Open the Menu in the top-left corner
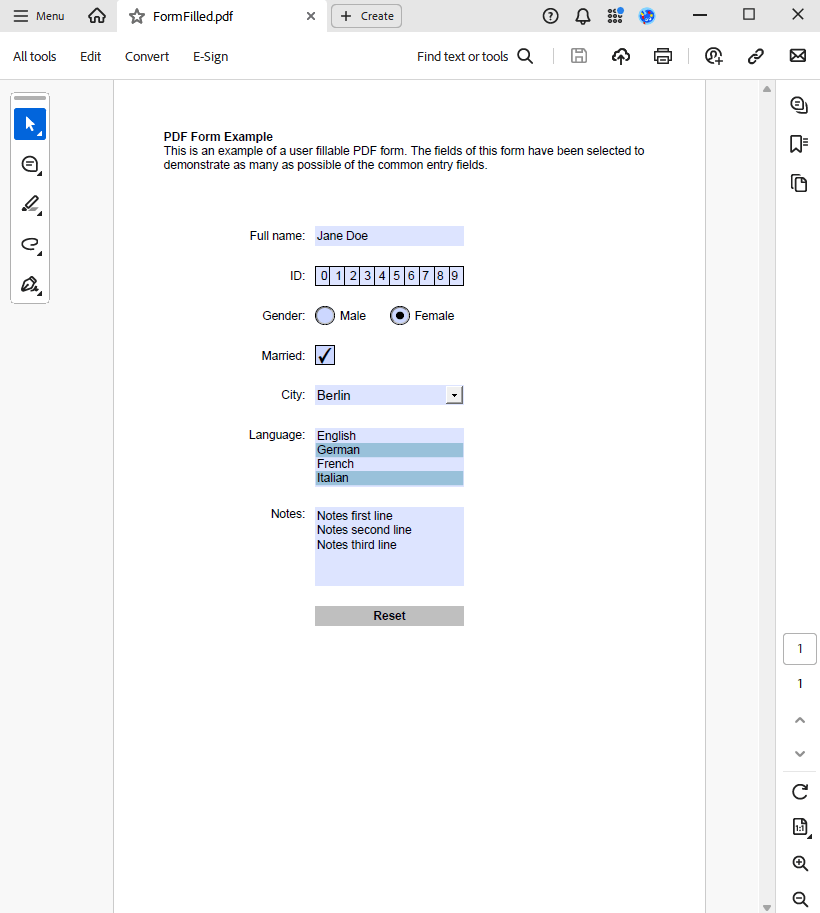820x913 pixels. point(38,16)
